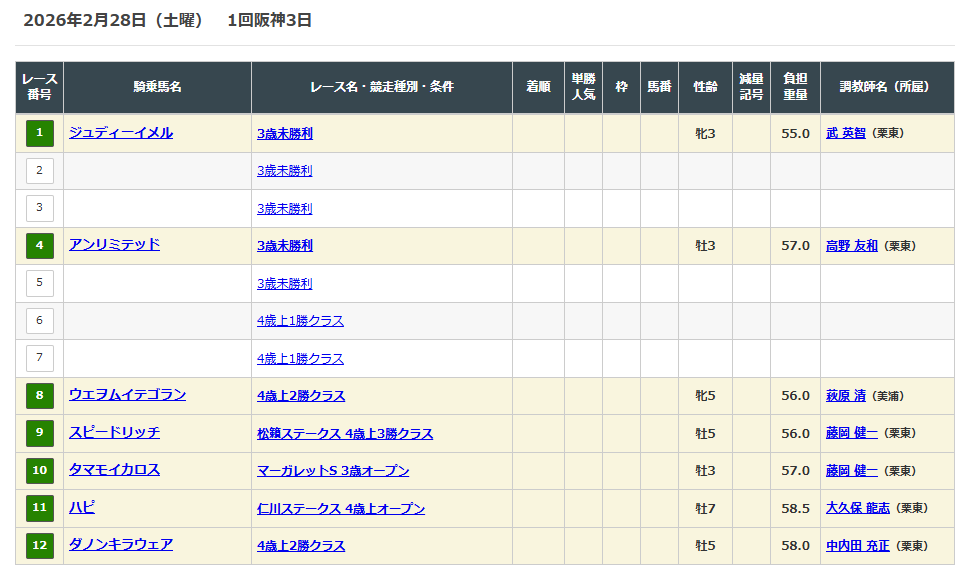This screenshot has height=571, width=968.
Task: Open horse page for ジュディーイメル
Action: point(120,133)
